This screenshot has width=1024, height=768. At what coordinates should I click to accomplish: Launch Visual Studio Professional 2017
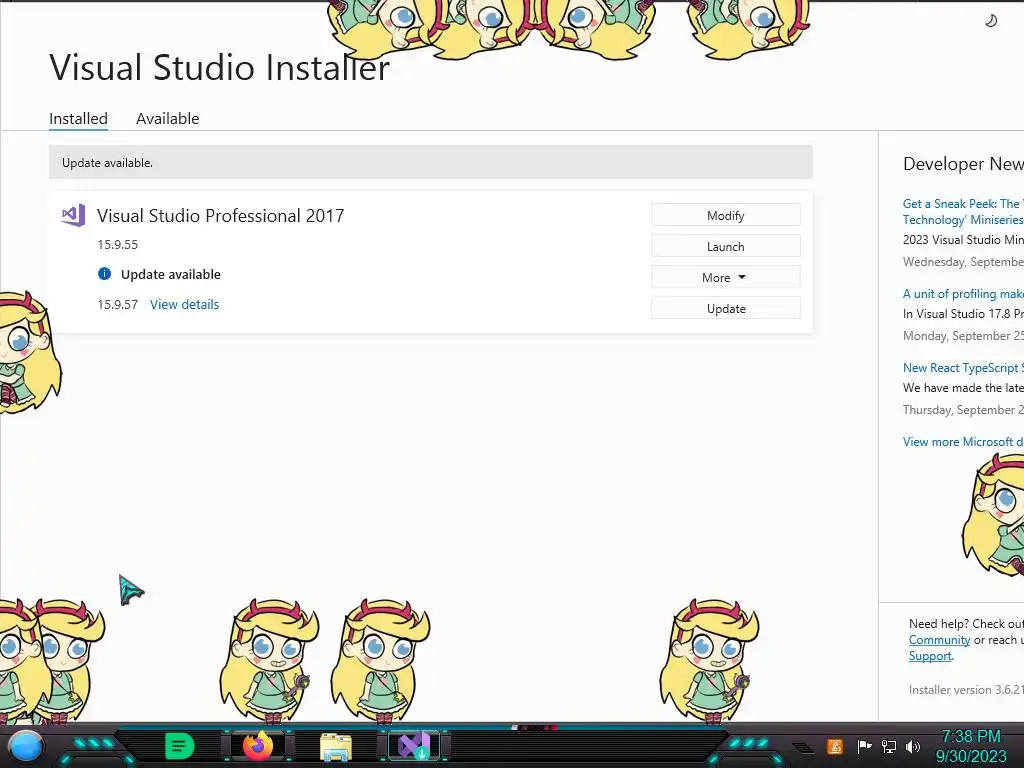click(726, 246)
